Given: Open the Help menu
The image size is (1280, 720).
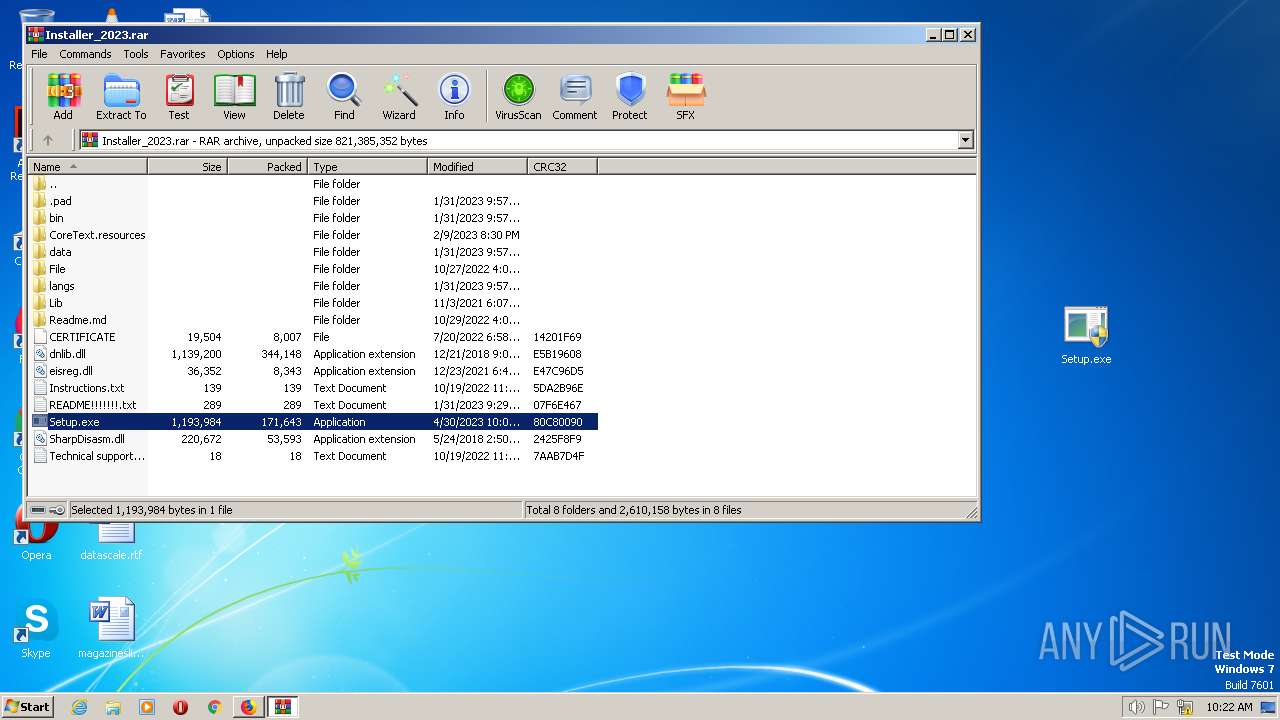Looking at the screenshot, I should pos(277,54).
